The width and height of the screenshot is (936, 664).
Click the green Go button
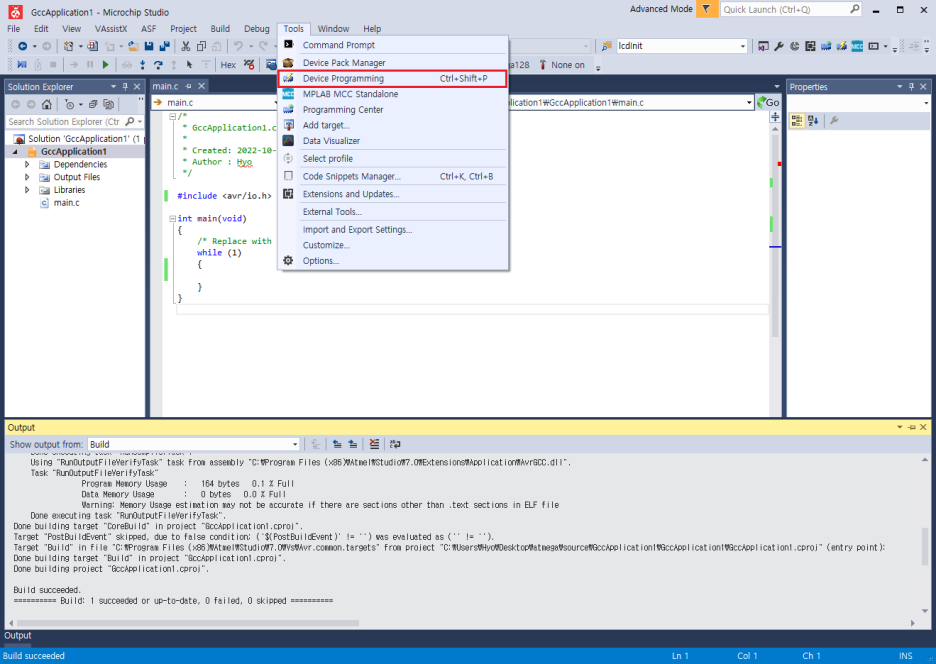(x=768, y=103)
